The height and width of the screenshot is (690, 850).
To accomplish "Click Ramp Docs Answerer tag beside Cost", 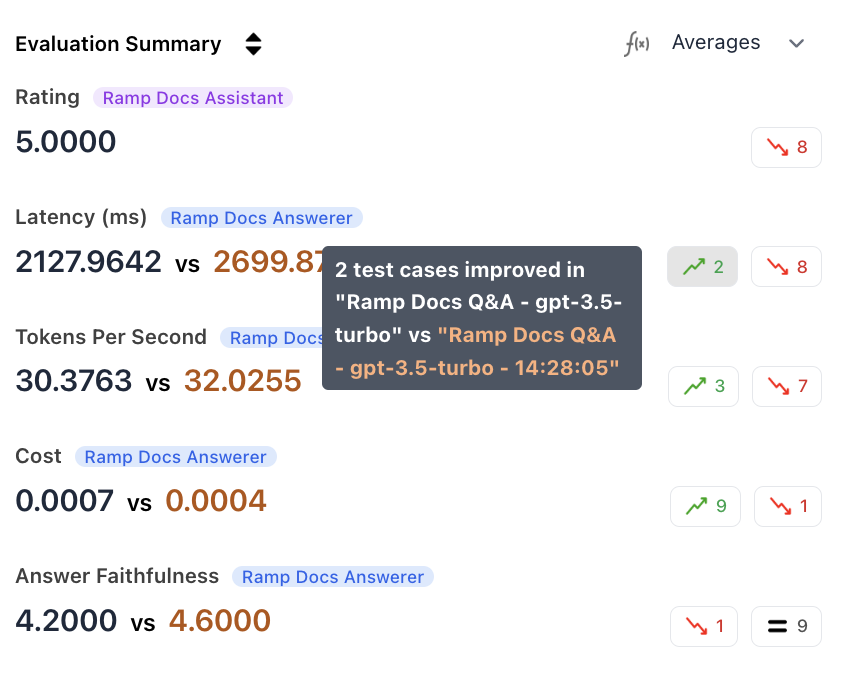I will click(176, 457).
